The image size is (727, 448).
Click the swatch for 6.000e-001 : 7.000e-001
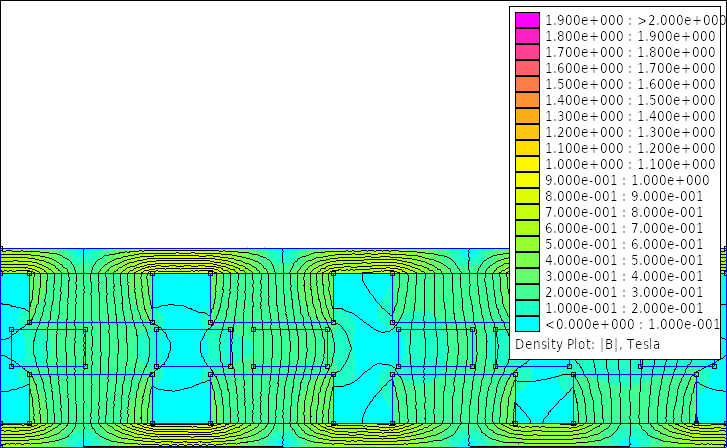[527, 228]
